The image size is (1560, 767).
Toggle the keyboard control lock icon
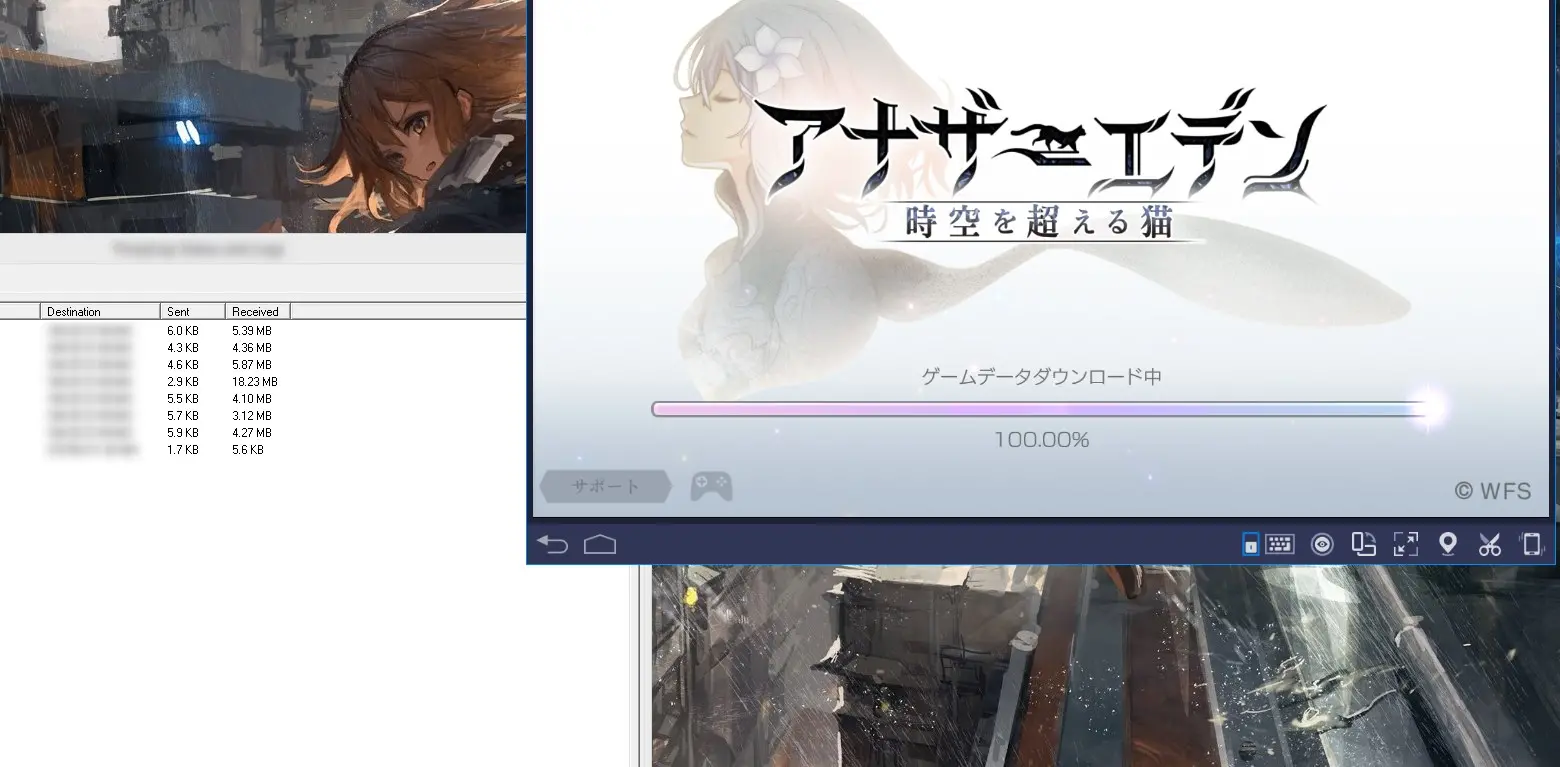click(1250, 544)
